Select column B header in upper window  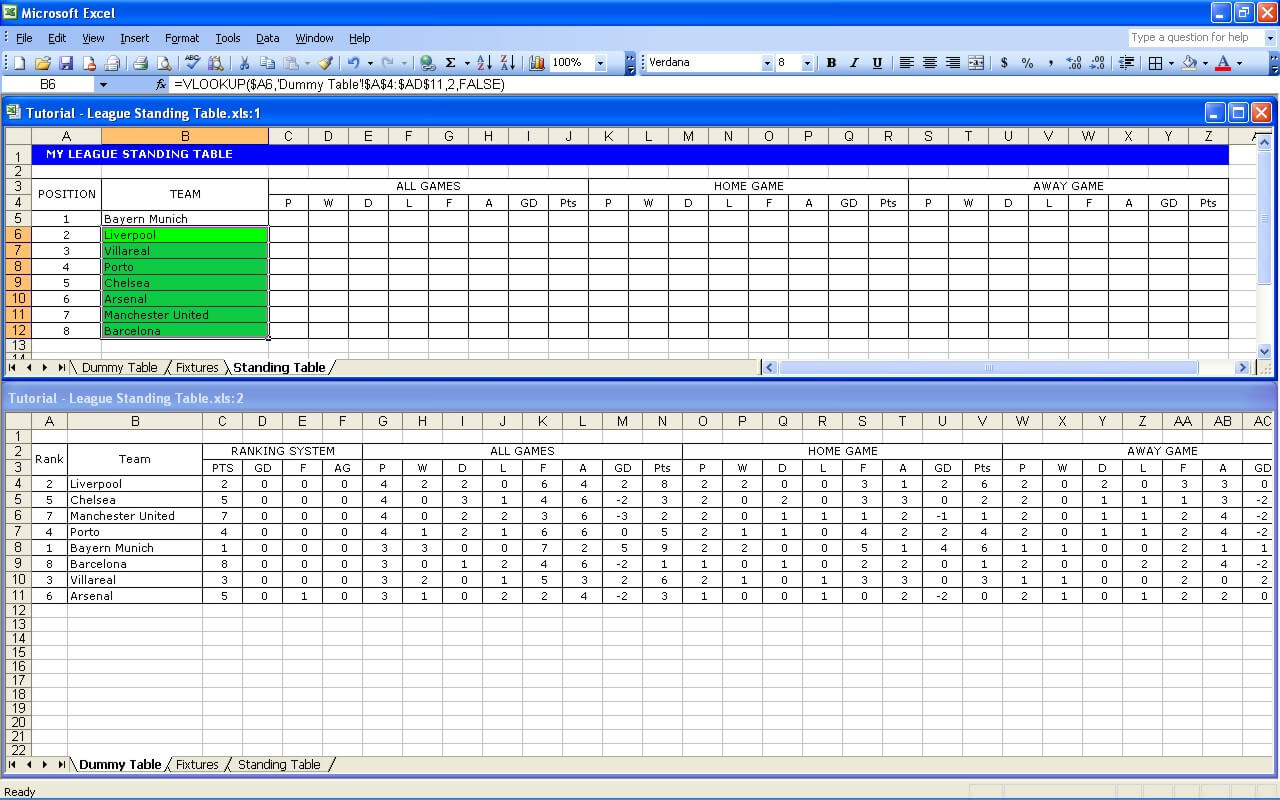185,136
